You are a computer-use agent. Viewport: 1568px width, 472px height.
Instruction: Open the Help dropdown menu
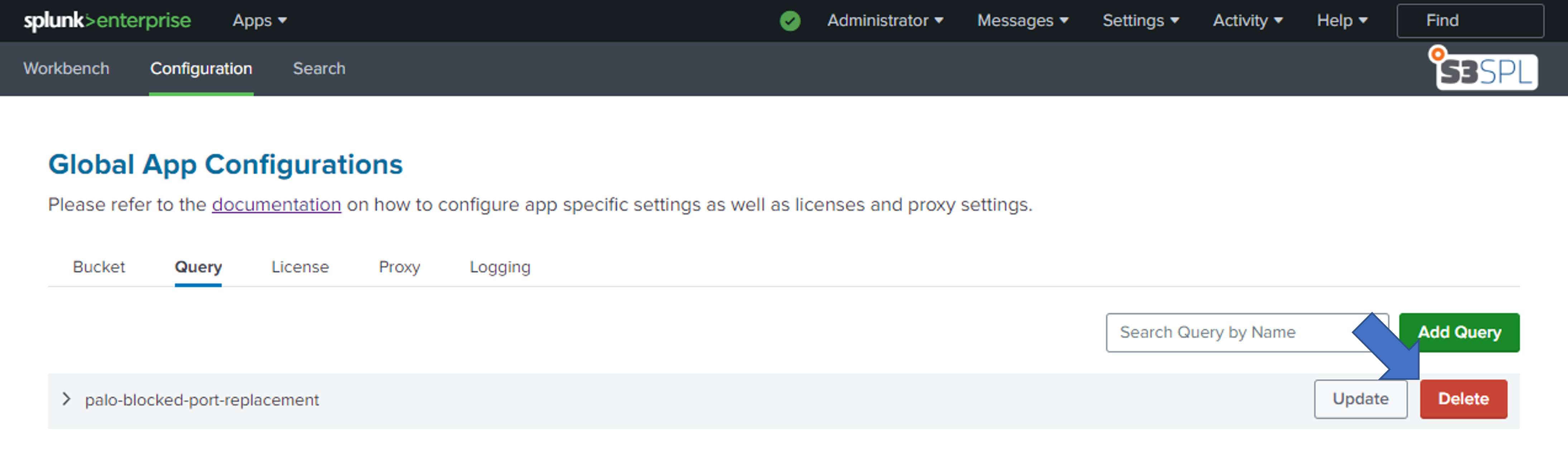coord(1342,21)
